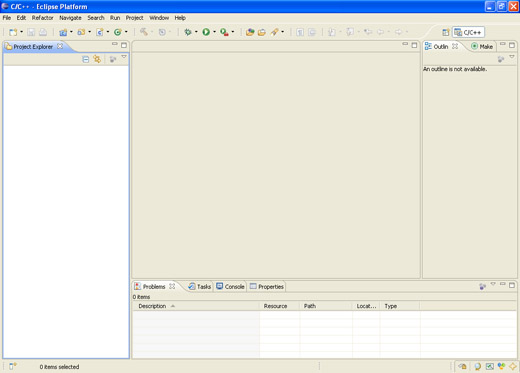Click the Open Perspective icon
This screenshot has height=373, width=520.
click(445, 32)
